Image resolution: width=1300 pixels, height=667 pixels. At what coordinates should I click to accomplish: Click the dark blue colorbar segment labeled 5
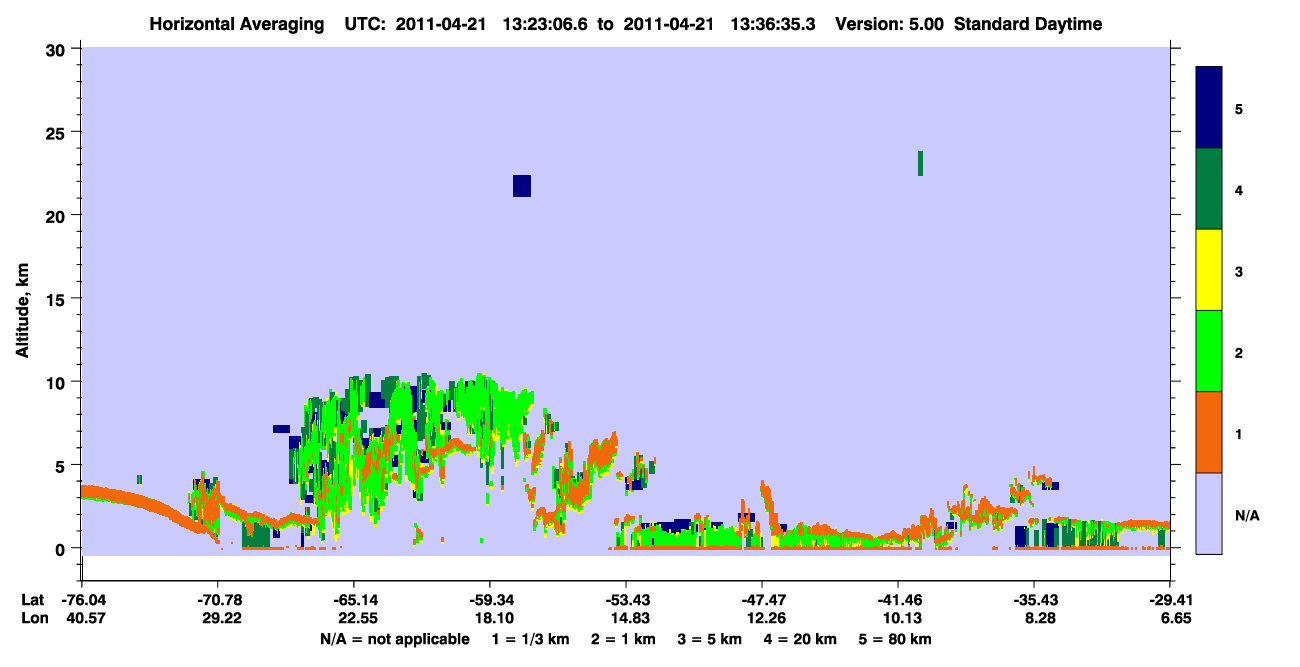point(1209,108)
